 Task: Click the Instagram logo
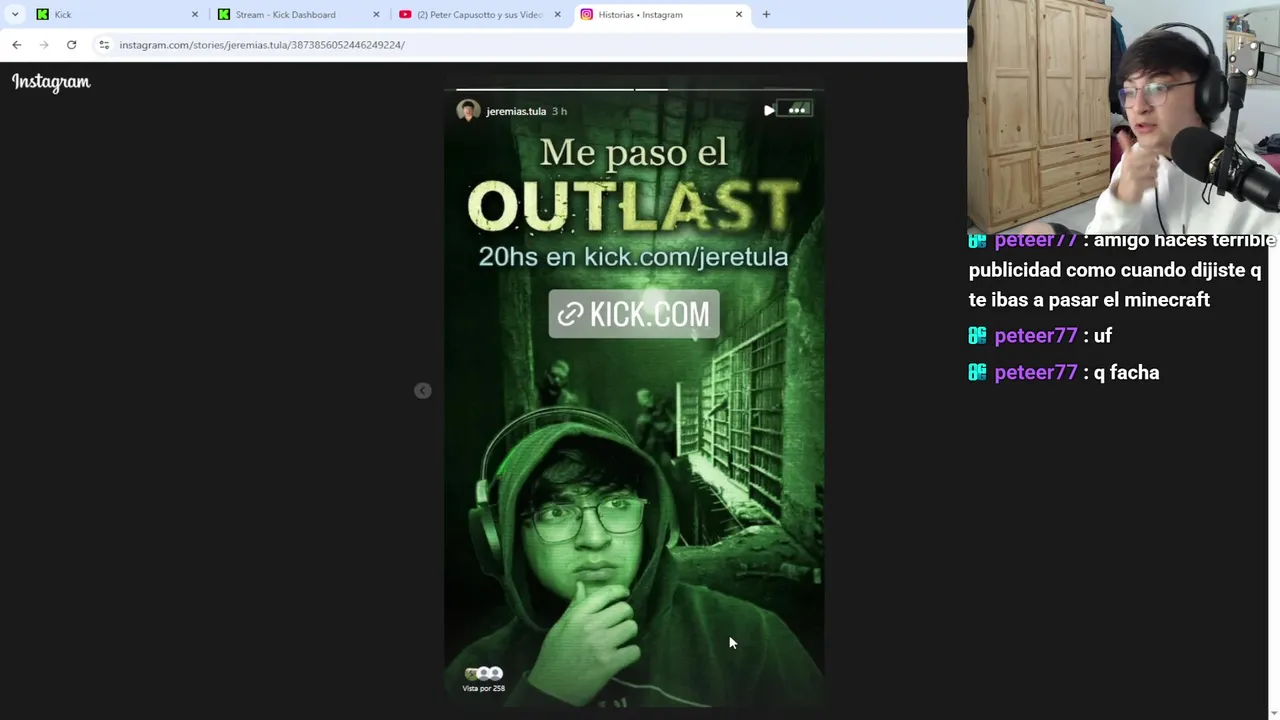click(51, 82)
